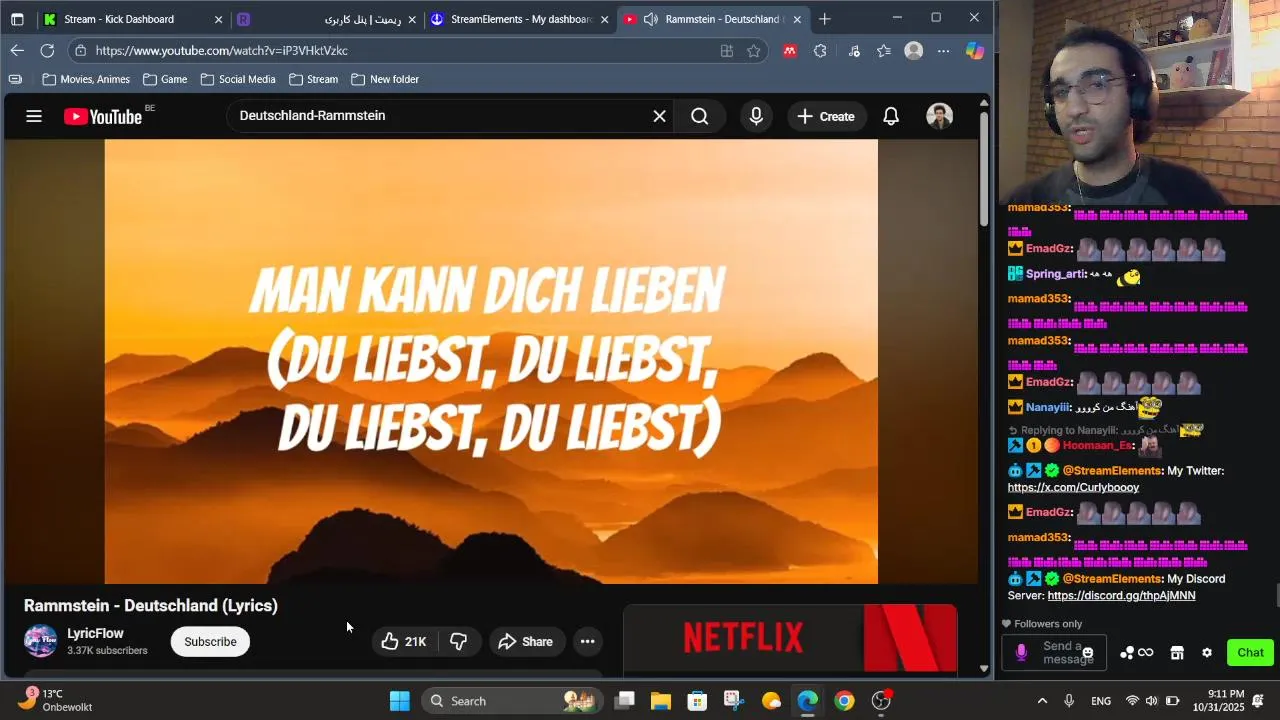This screenshot has height=720, width=1280.
Task: Open the tab actions menu icon
Action: 17,19
